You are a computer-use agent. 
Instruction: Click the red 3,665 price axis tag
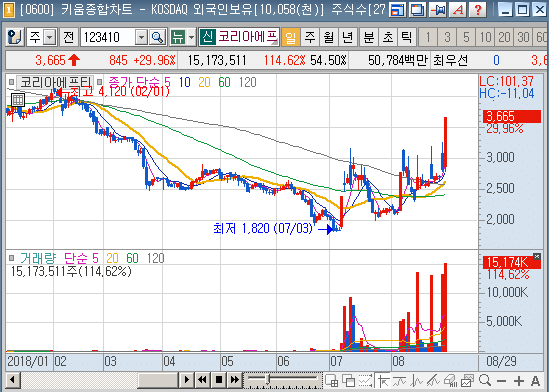(x=512, y=116)
